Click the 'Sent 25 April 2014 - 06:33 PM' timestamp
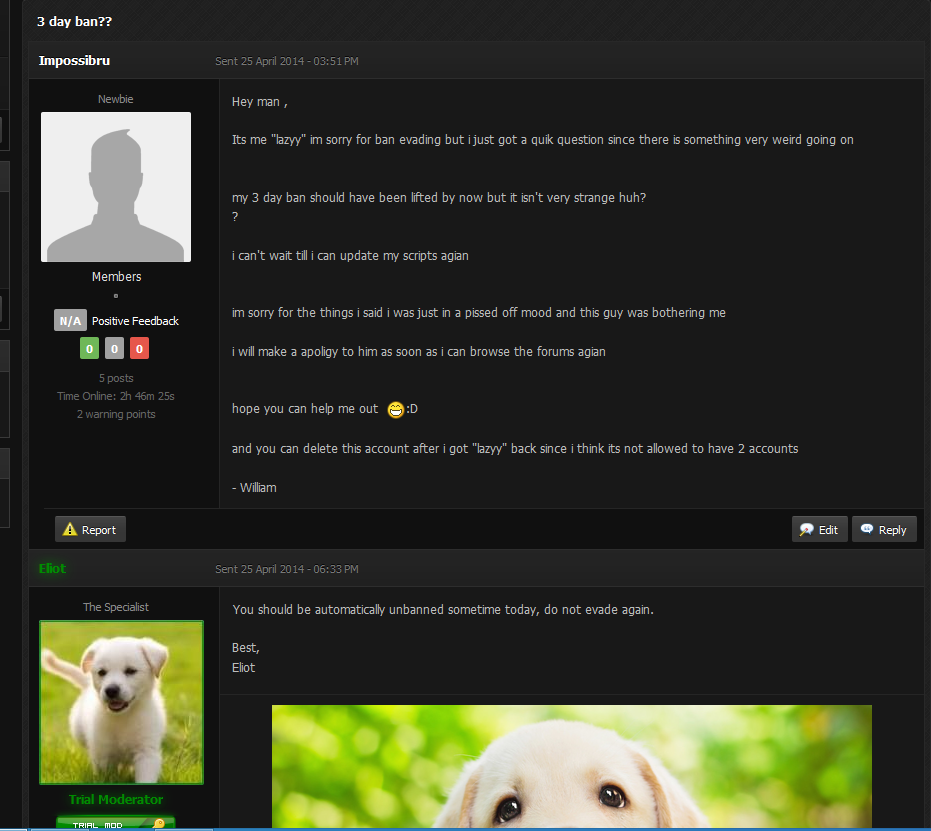The image size is (931, 831). coord(287,569)
